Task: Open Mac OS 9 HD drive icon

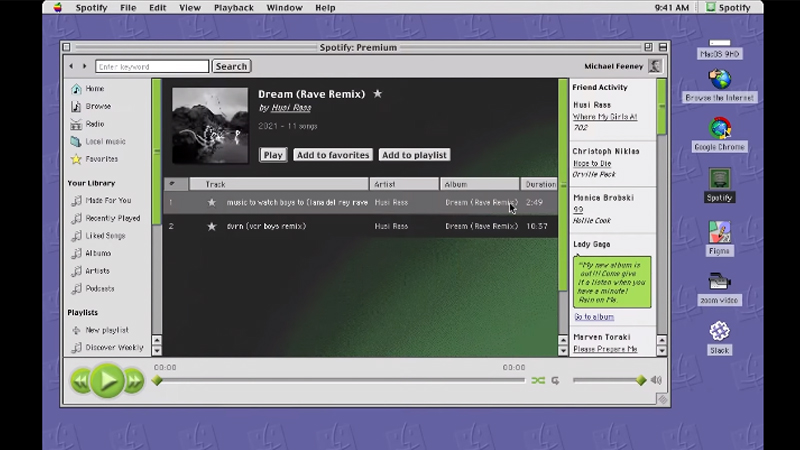Action: click(x=719, y=48)
